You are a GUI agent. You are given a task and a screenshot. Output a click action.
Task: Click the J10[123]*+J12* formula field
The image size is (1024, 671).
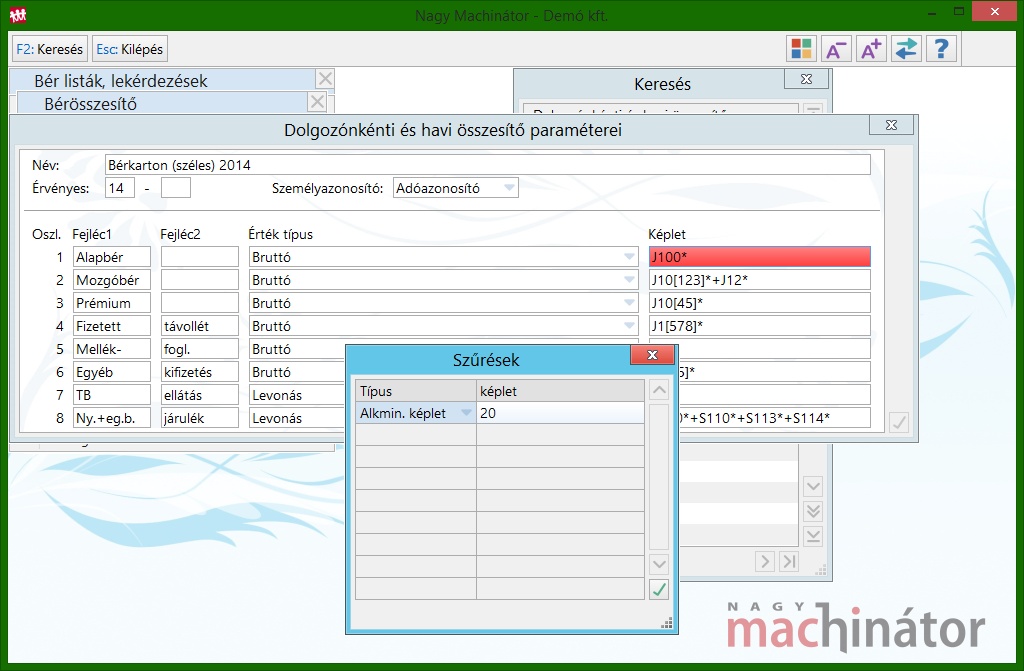point(760,280)
